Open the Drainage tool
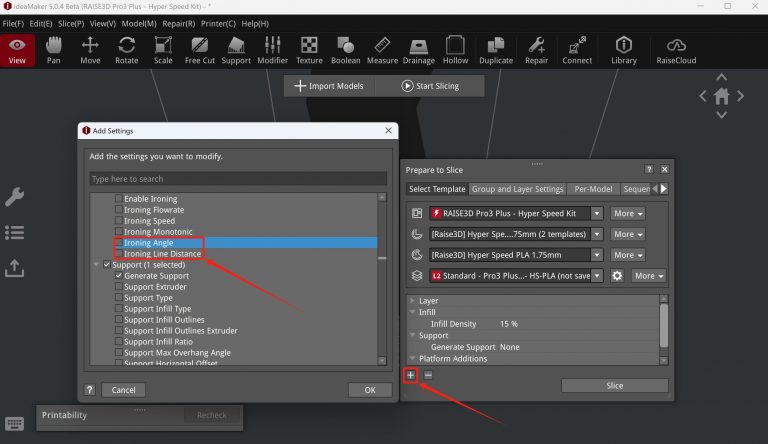Image resolution: width=768 pixels, height=444 pixels. 418,50
